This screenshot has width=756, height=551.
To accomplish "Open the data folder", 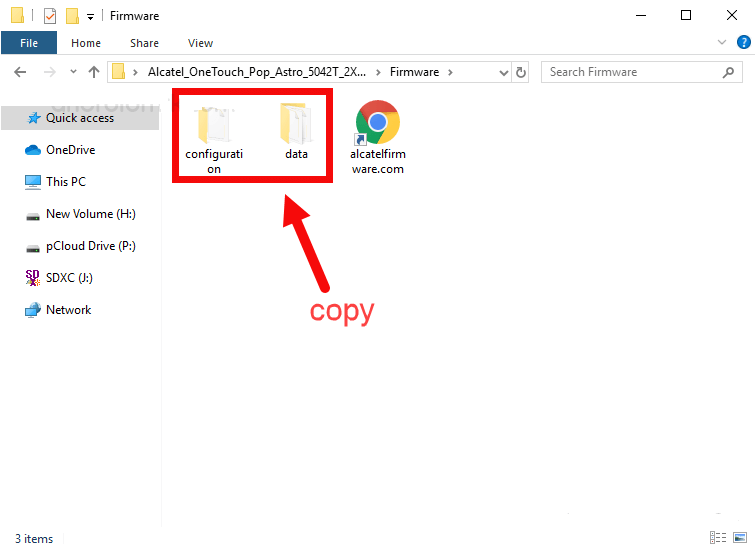I will pyautogui.click(x=296, y=128).
